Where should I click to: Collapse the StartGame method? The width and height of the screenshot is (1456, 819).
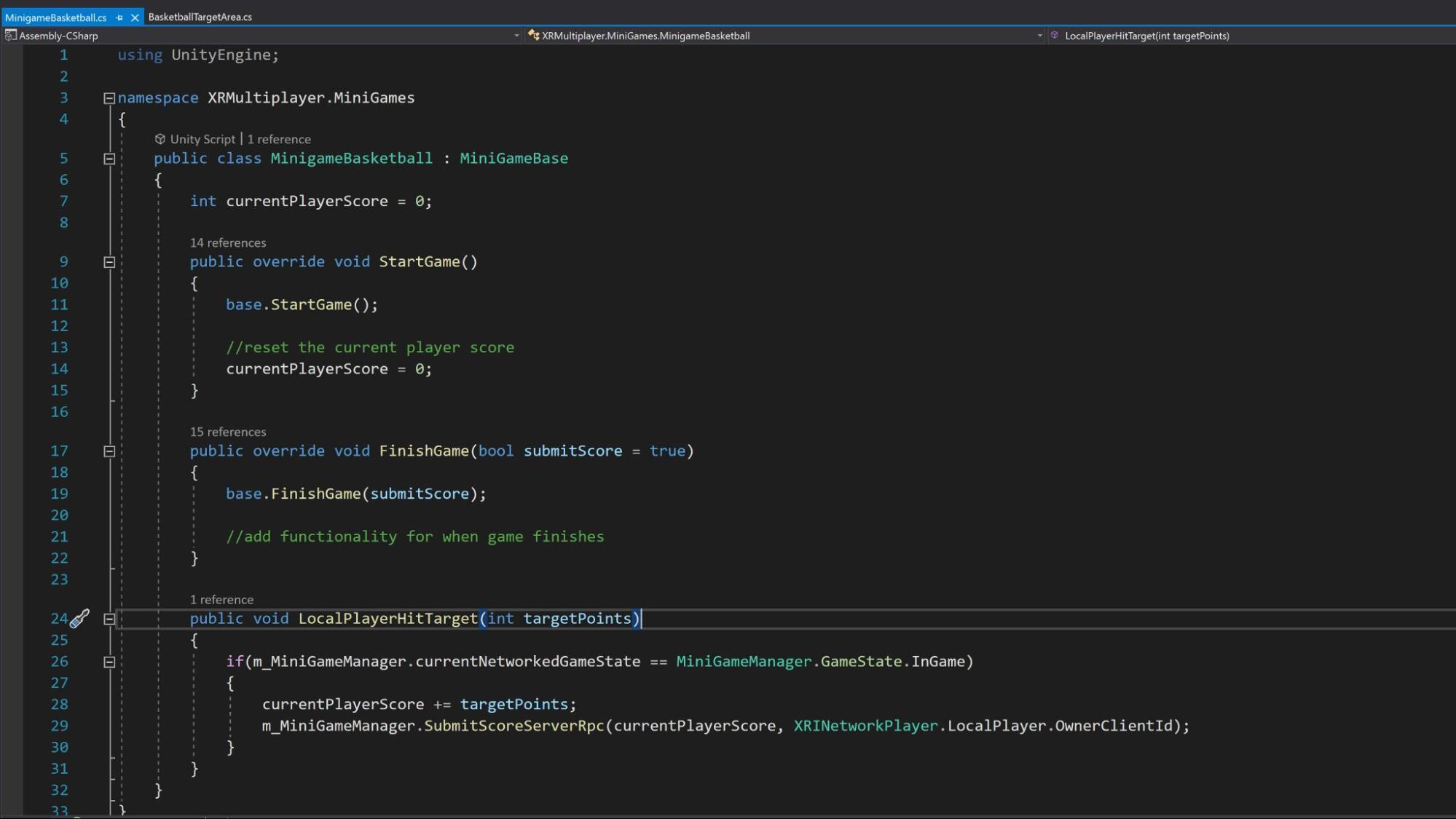108,261
